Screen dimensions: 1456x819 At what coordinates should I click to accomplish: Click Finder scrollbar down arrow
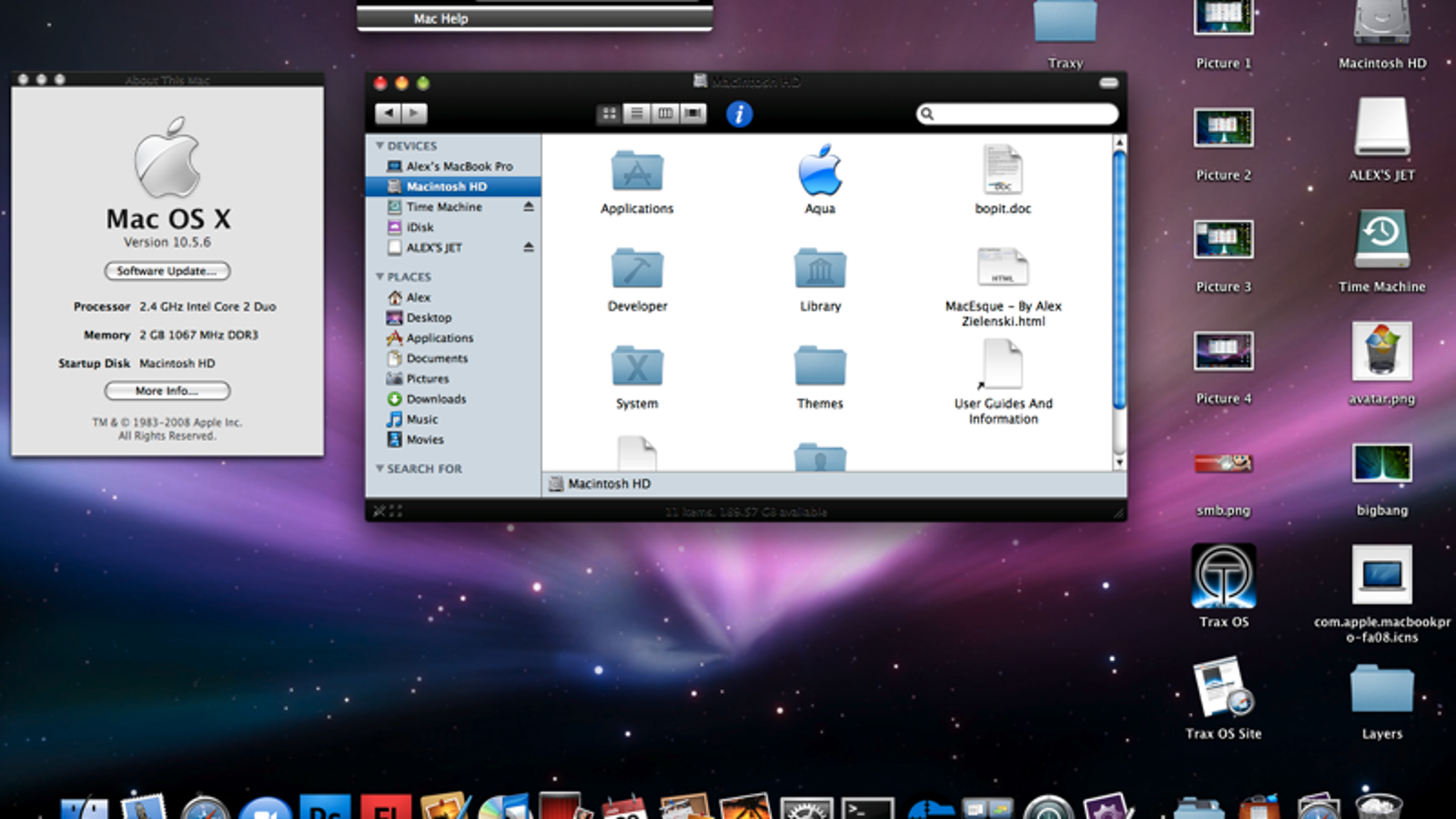[x=1119, y=462]
